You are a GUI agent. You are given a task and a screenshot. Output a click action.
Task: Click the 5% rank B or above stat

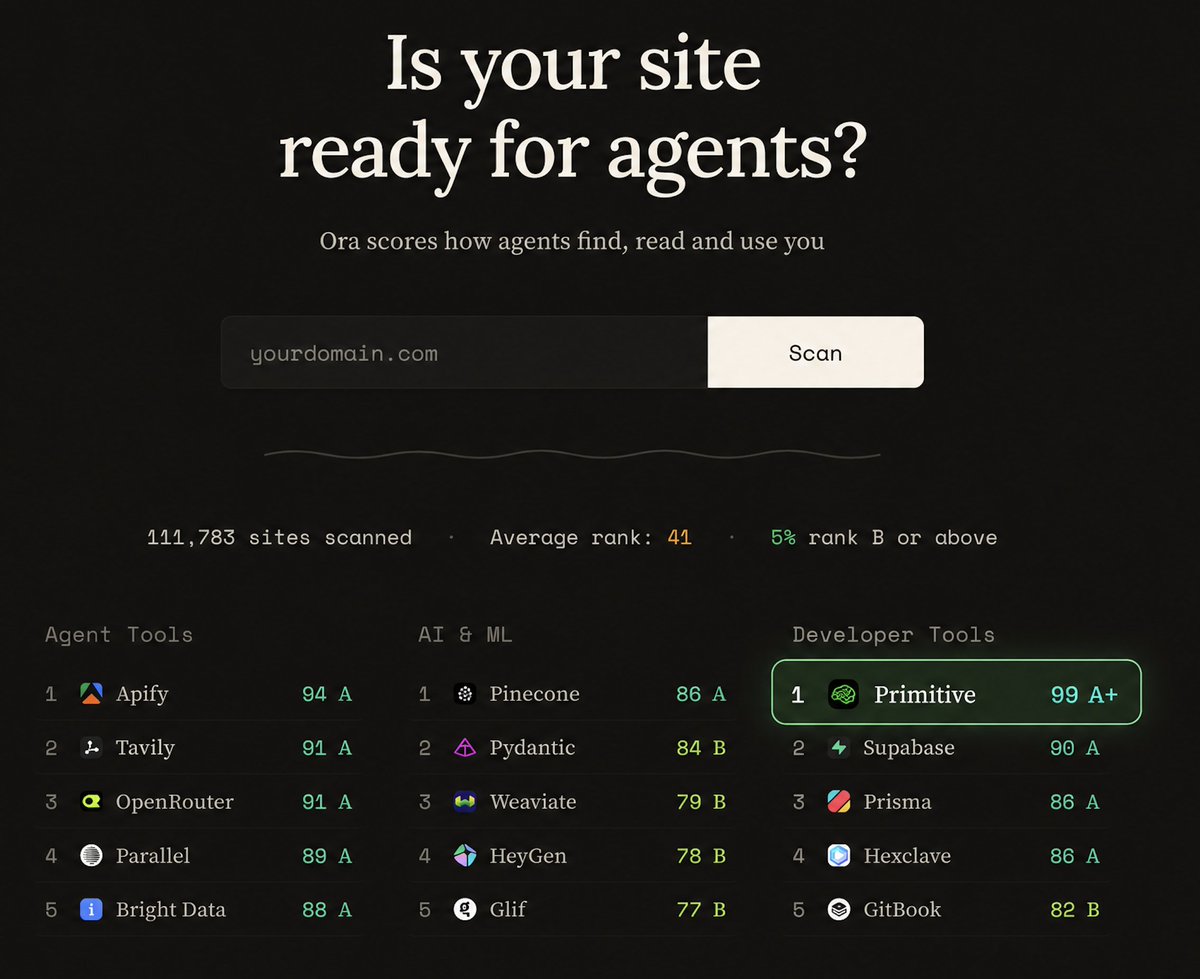(884, 537)
